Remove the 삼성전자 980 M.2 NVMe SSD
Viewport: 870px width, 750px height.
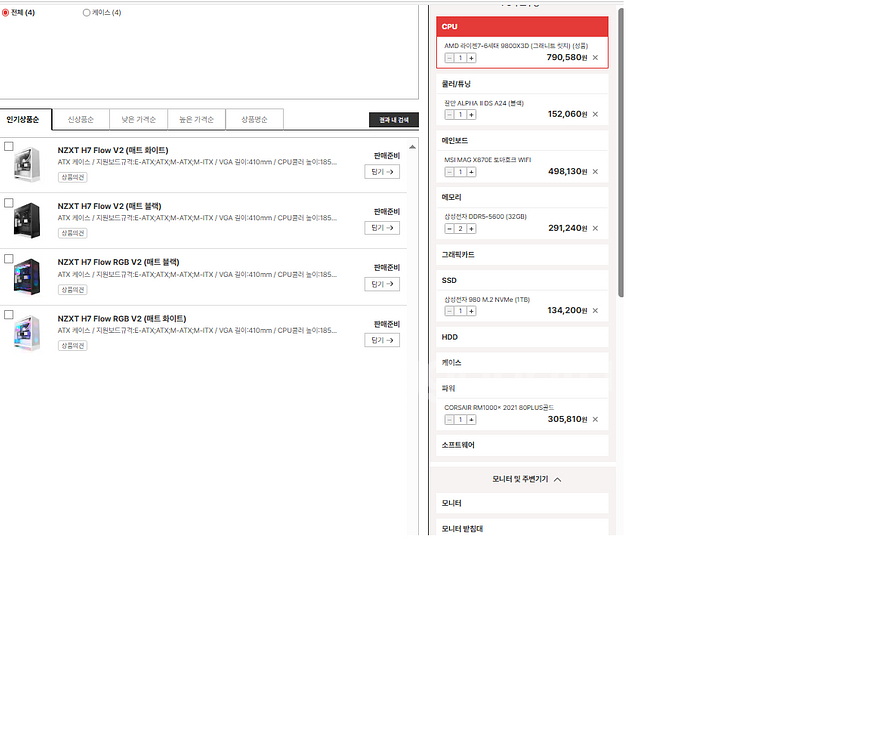click(x=595, y=311)
